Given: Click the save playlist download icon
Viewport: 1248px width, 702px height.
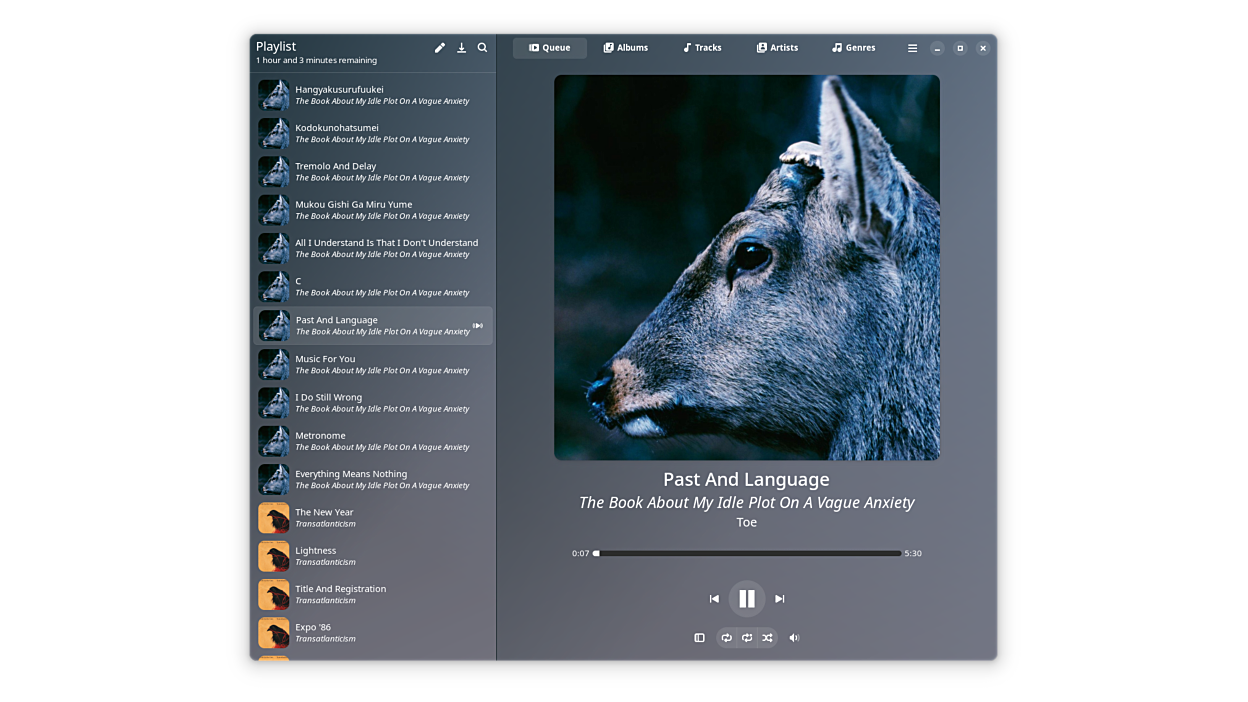Looking at the screenshot, I should pos(461,48).
